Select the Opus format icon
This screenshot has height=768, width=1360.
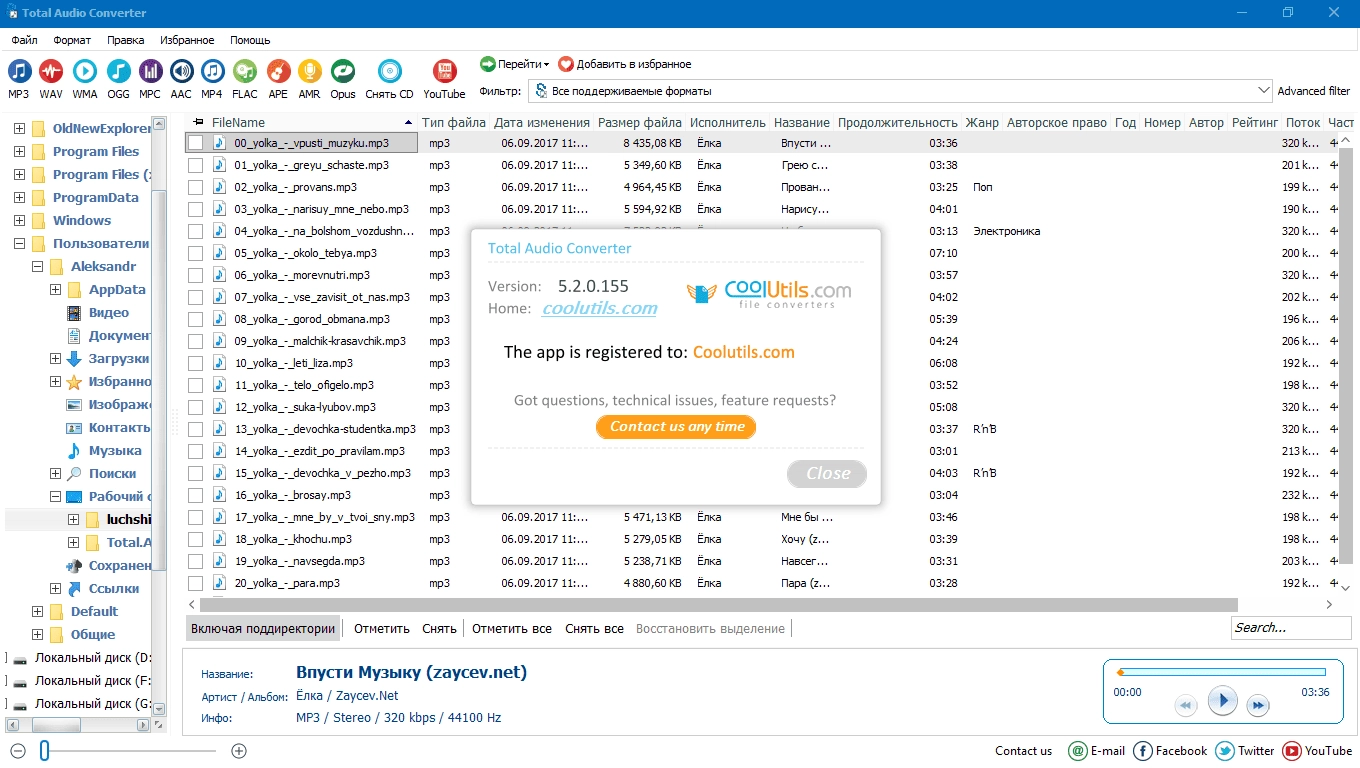coord(343,71)
